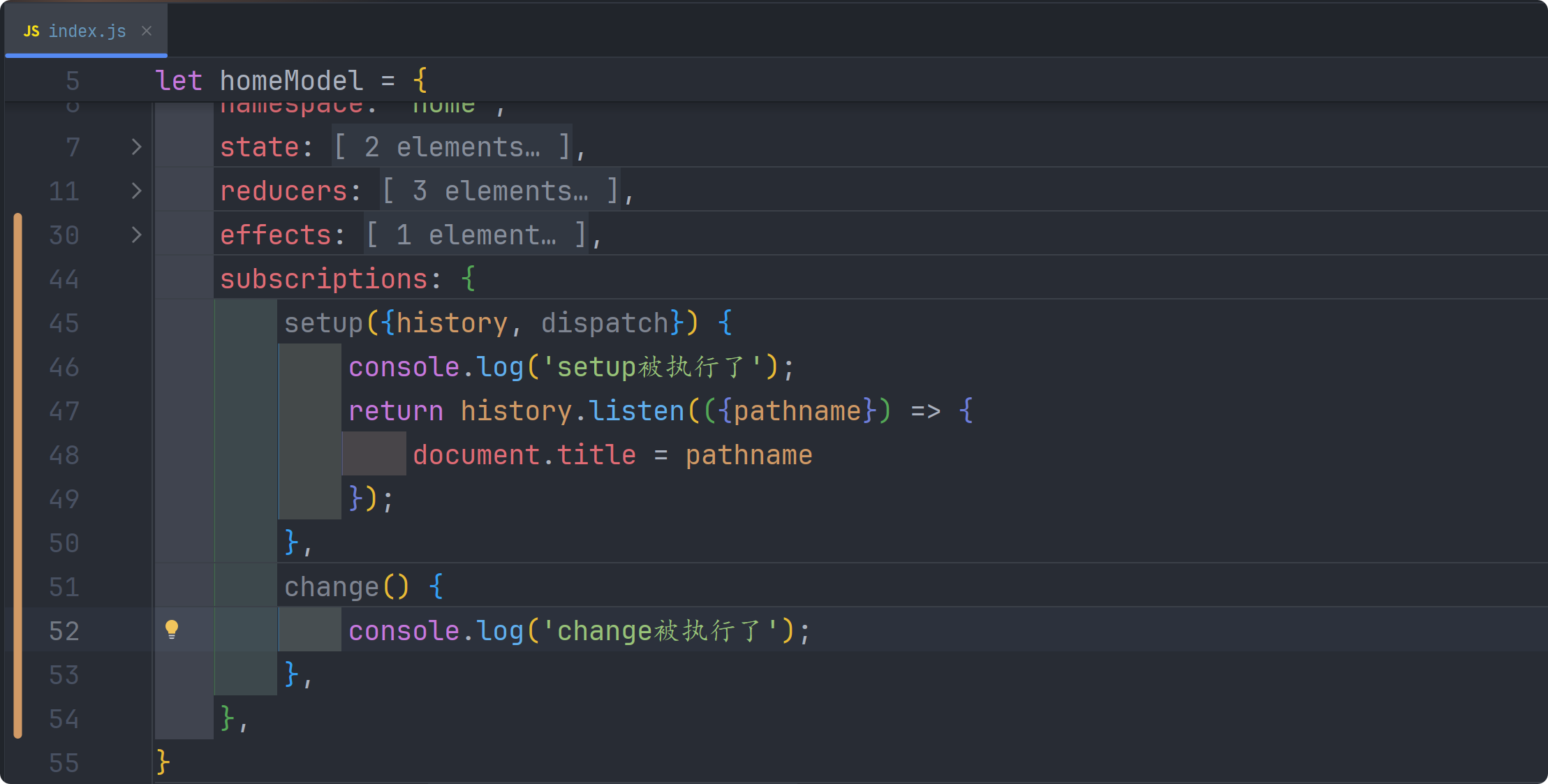This screenshot has height=784, width=1548.
Task: Click closing brace on line 55
Action: point(163,762)
